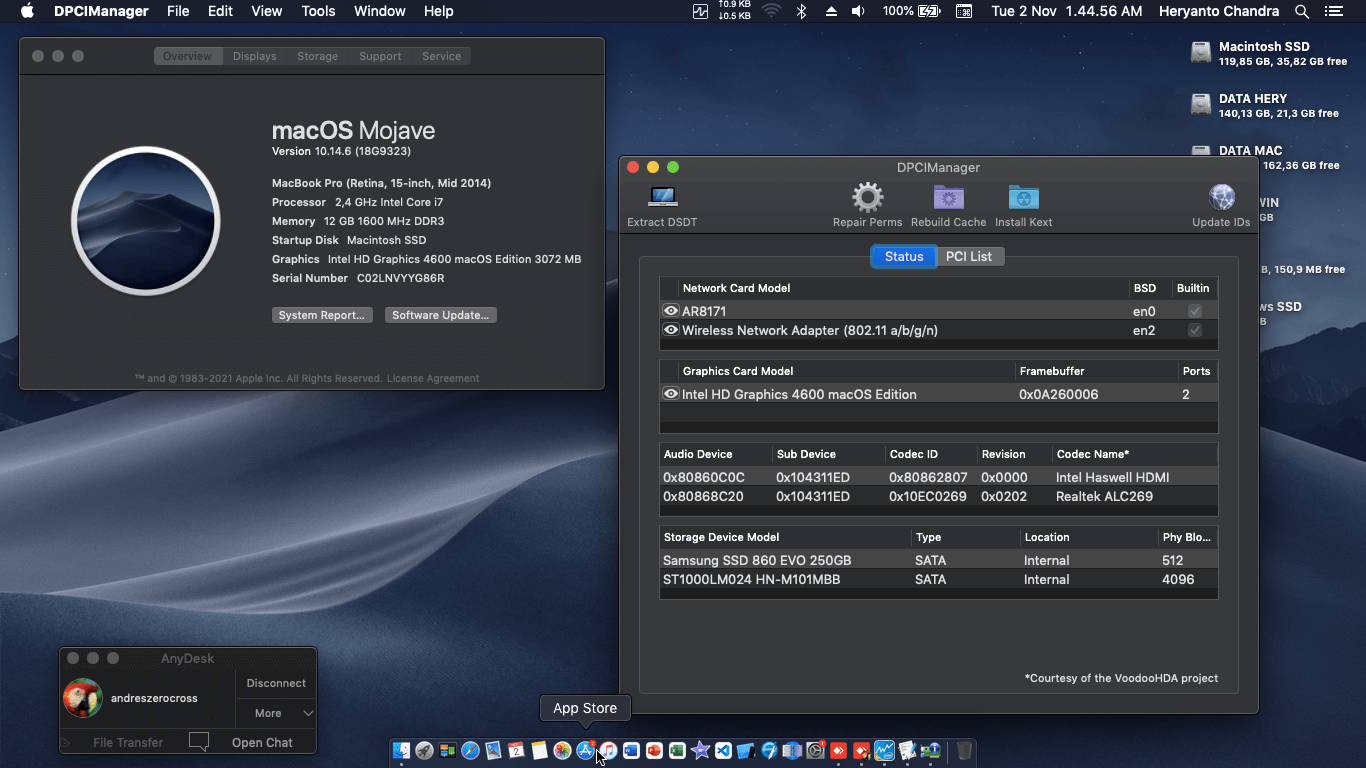Open the Window menu
Screen dimensions: 1366x768
(x=380, y=11)
